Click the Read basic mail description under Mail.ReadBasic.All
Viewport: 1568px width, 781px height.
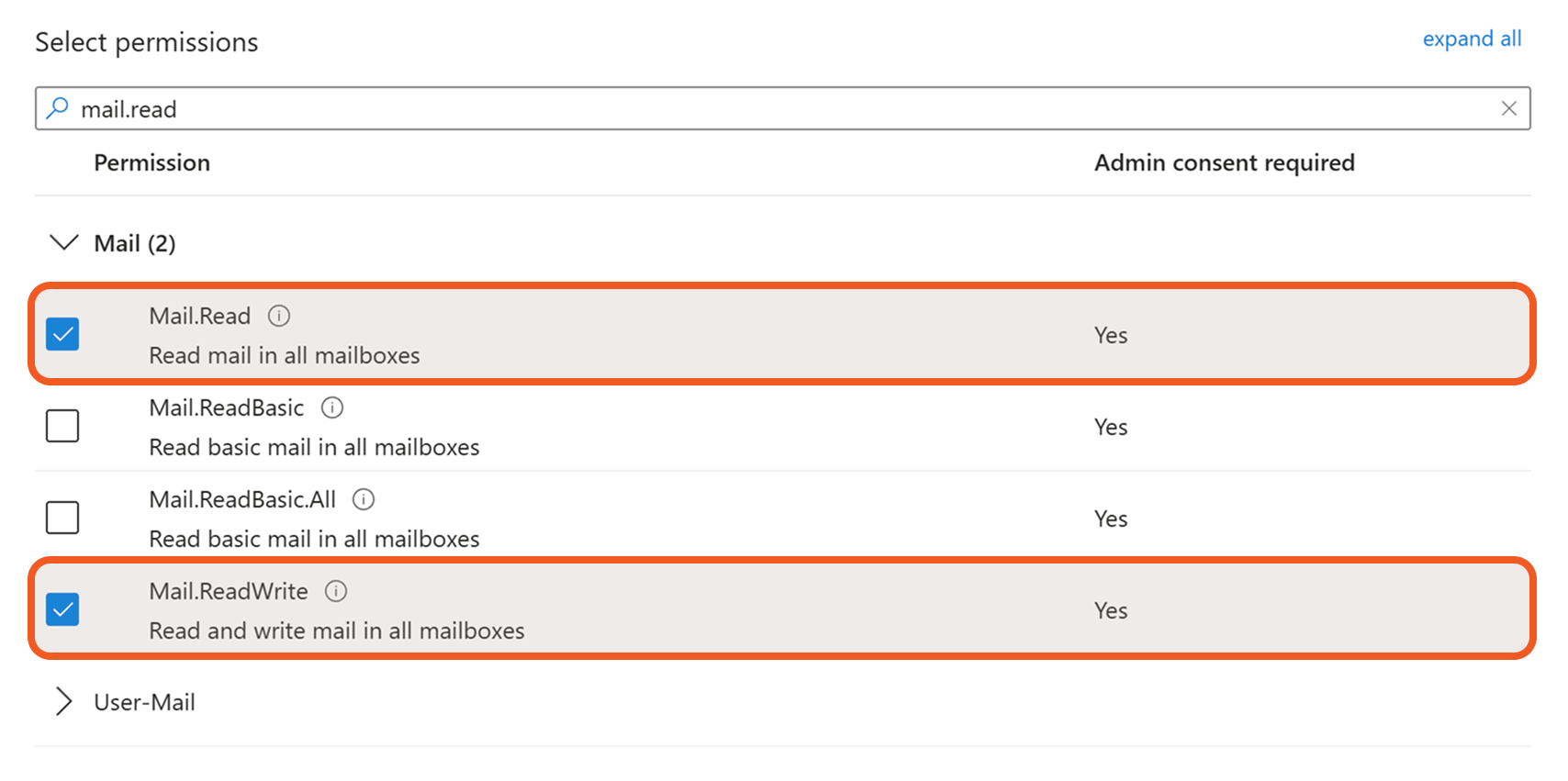[314, 540]
